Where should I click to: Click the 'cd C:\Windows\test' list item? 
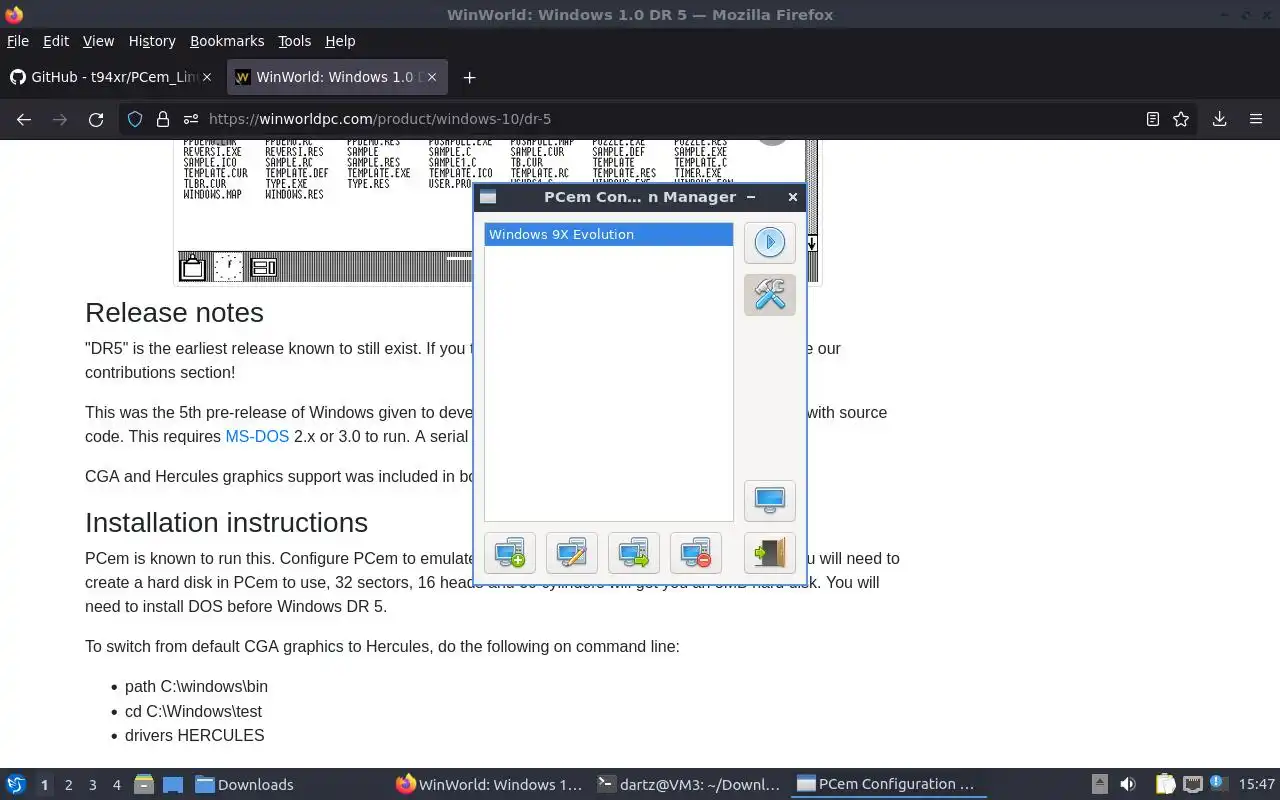pos(193,711)
